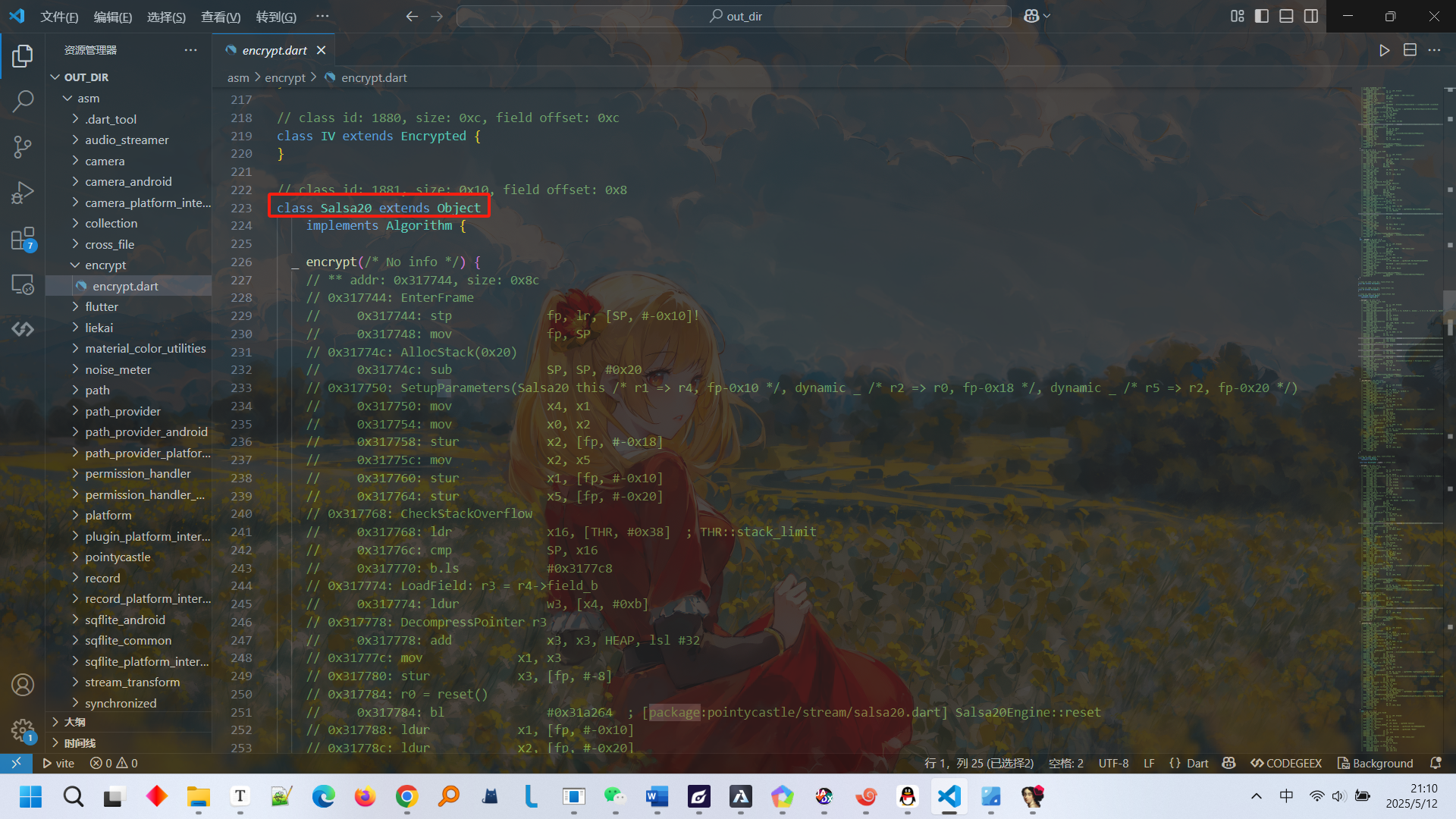Expand the pointycastle folder
This screenshot has height=819, width=1456.
[x=129, y=557]
